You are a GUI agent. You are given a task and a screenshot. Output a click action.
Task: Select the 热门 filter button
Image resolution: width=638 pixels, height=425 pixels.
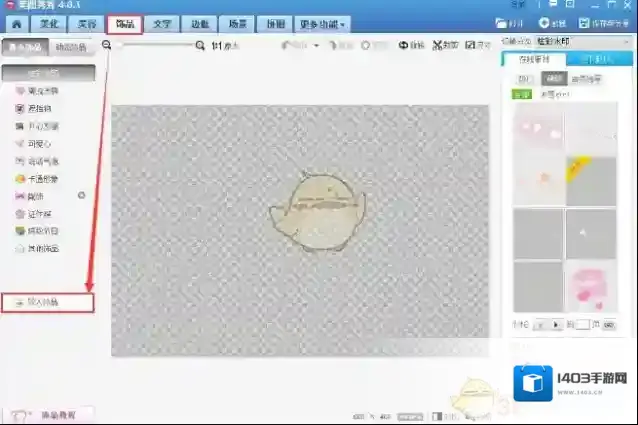524,78
